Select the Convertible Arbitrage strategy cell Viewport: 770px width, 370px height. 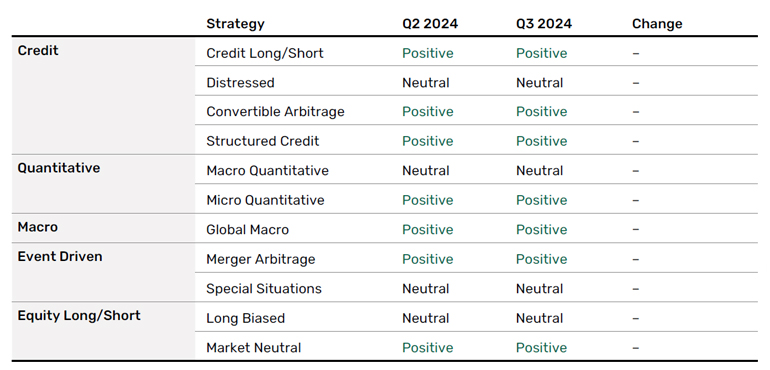coord(275,112)
